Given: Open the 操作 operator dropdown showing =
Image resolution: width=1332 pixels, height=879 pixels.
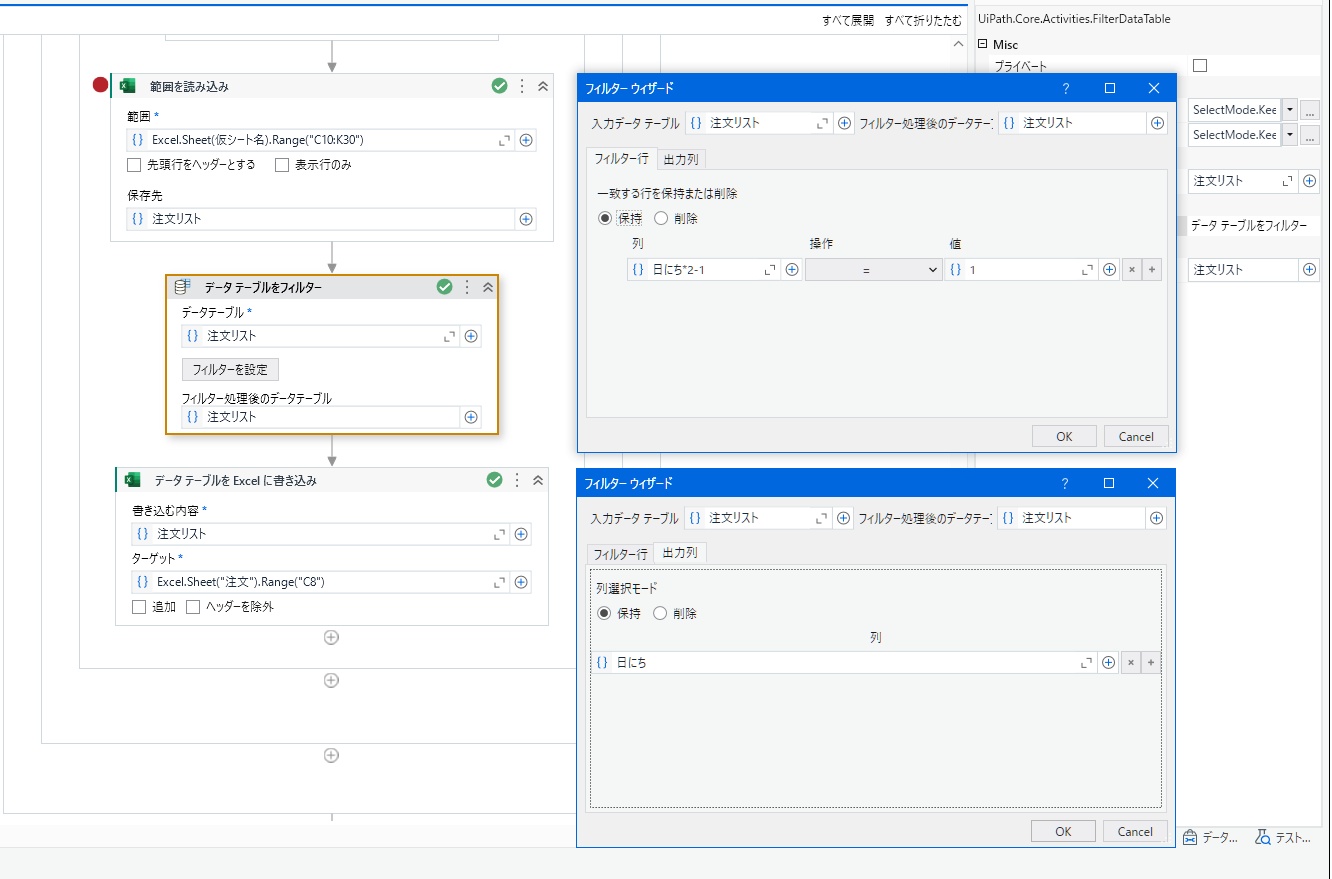Looking at the screenshot, I should pyautogui.click(x=874, y=269).
